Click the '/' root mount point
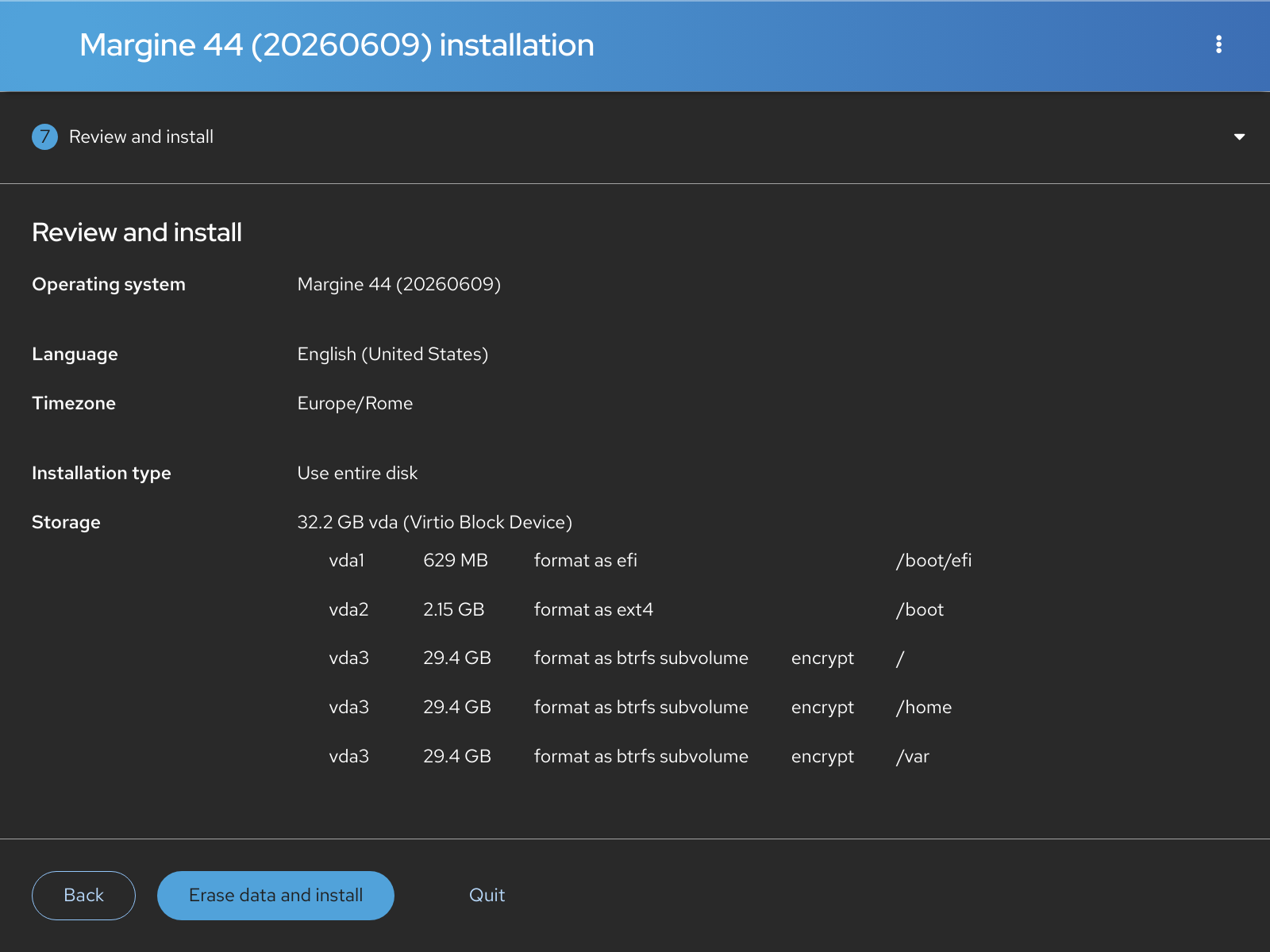Viewport: 1270px width, 952px height. (x=900, y=658)
